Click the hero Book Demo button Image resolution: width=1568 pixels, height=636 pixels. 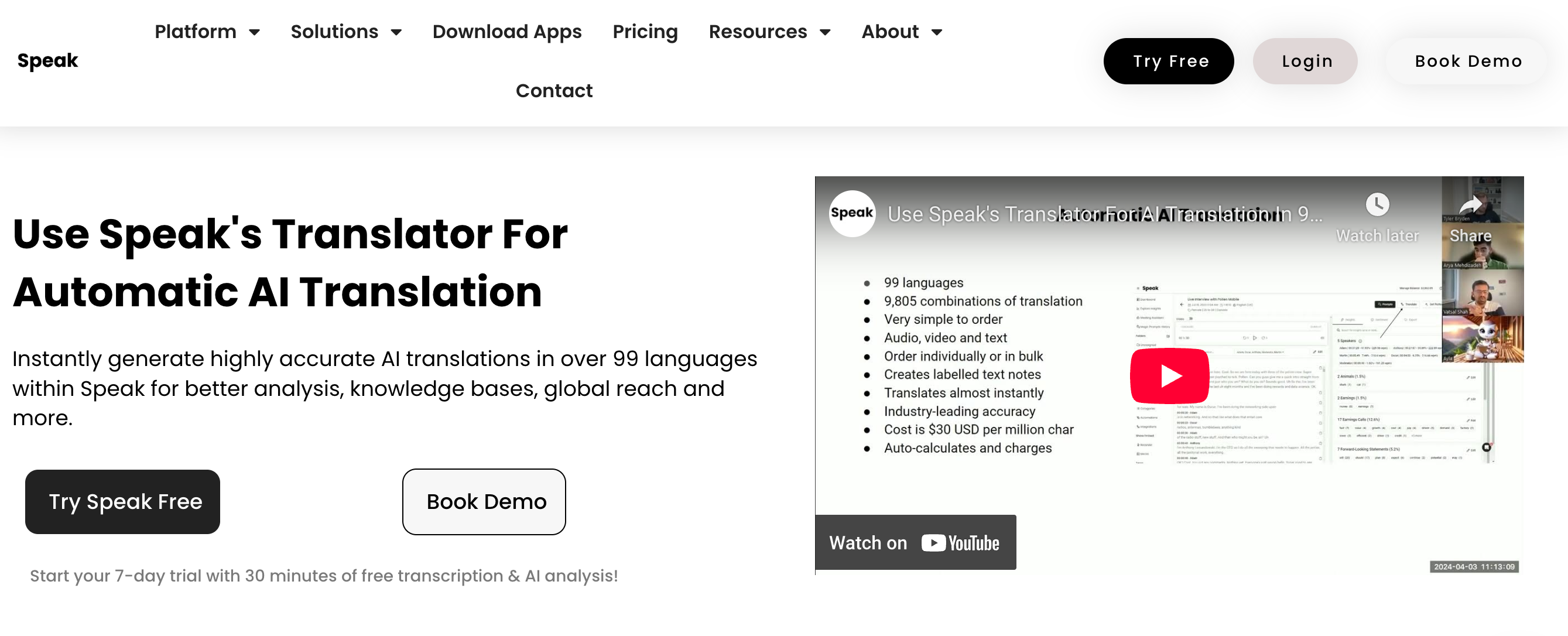(484, 501)
